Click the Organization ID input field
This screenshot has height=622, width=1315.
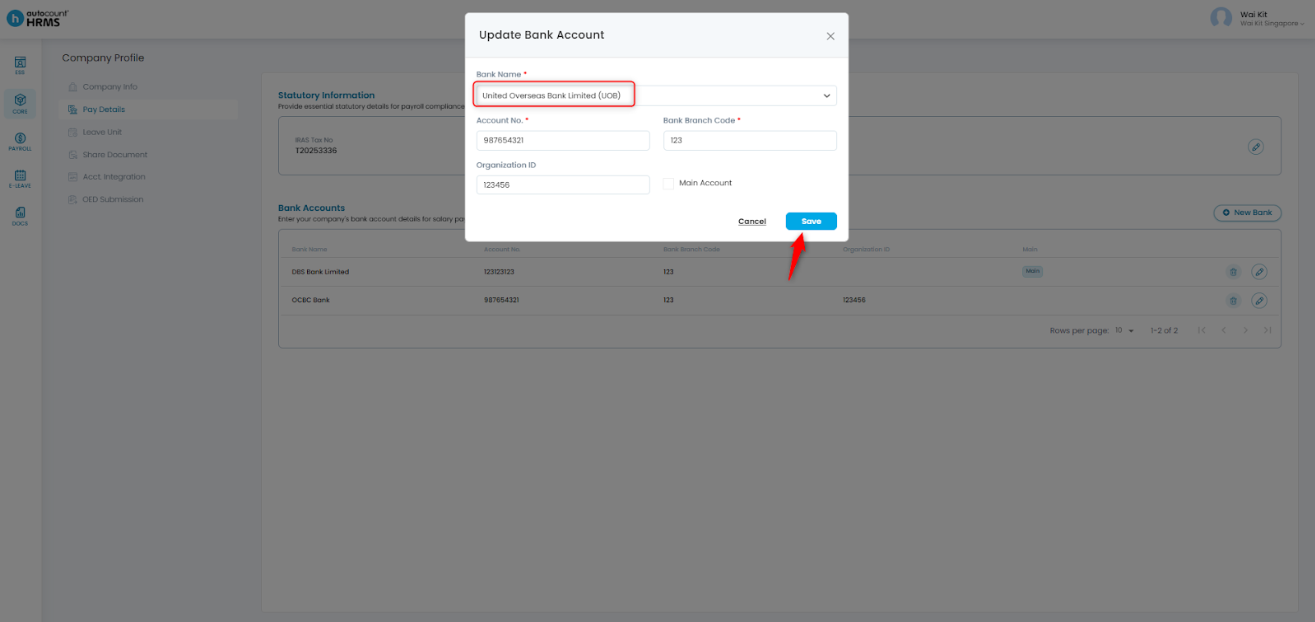click(563, 185)
